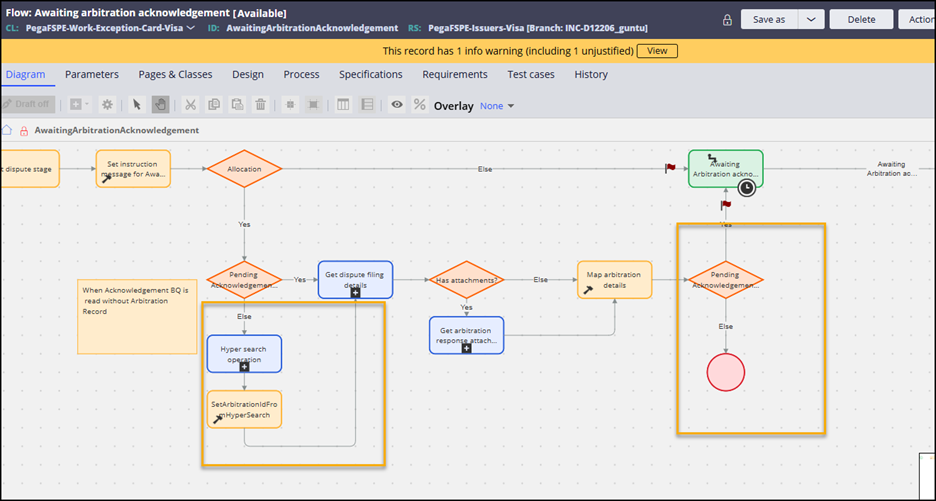Select the yellow annotation note
Viewport: 936px width, 501px height.
point(137,316)
